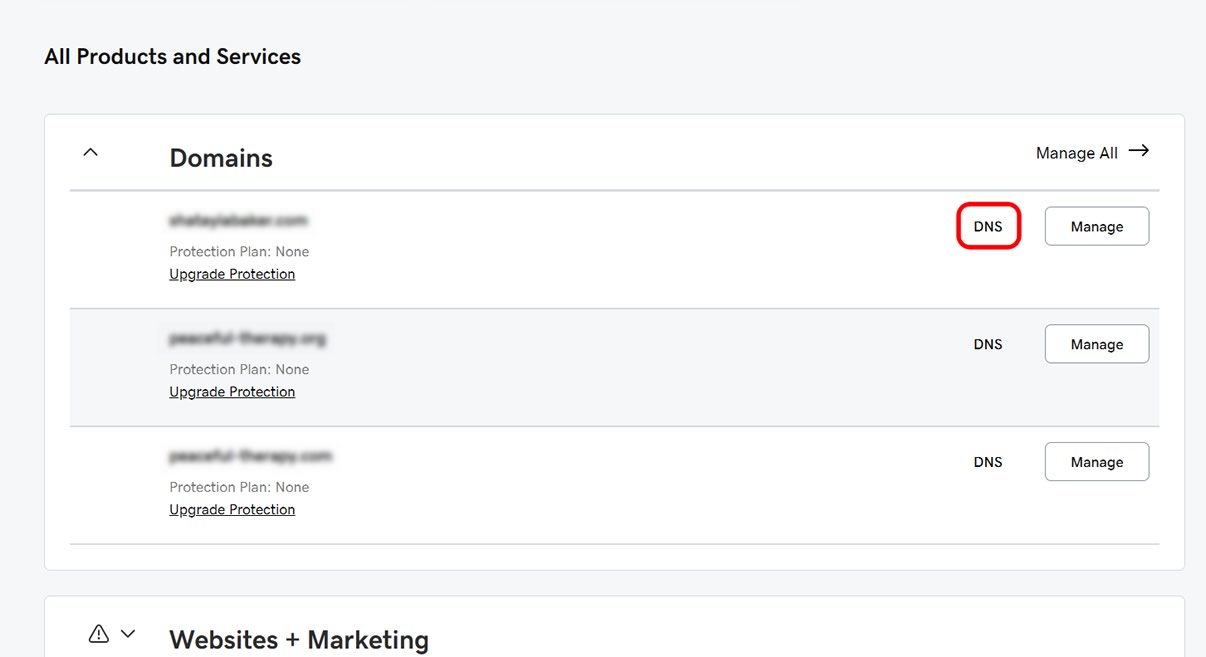Viewport: 1206px width, 657px height.
Task: Open DNS for peaceful-therapy.com
Action: [x=988, y=462]
